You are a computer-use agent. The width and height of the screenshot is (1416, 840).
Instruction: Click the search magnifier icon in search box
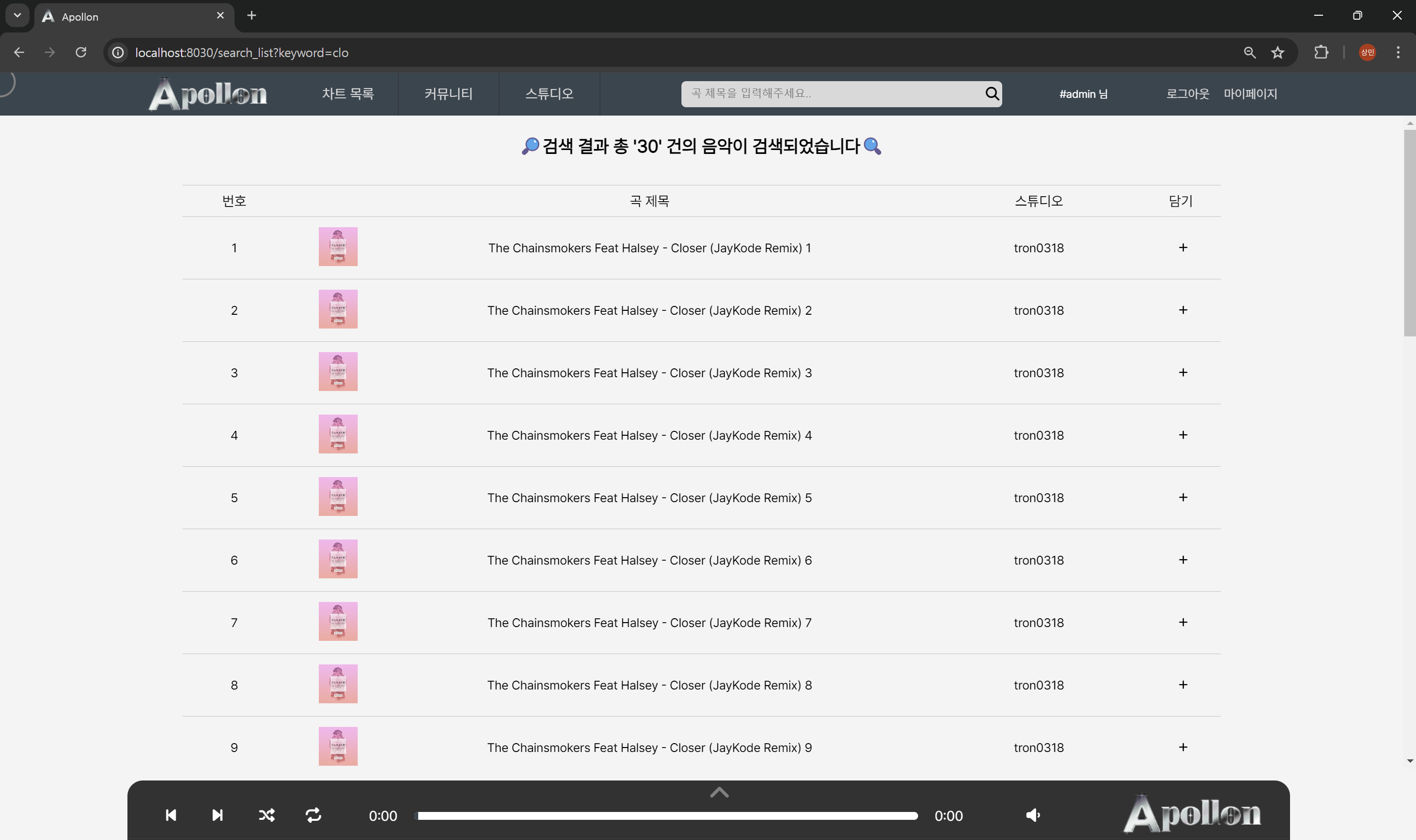pos(991,93)
